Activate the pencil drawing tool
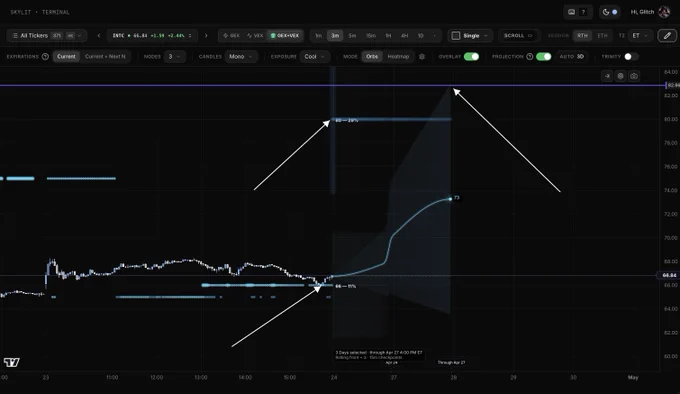680x394 pixels. click(x=667, y=36)
